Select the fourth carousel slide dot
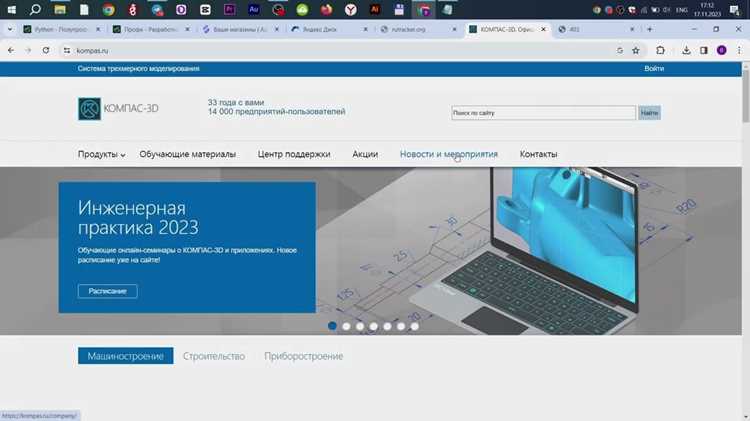750x421 pixels. (x=374, y=326)
